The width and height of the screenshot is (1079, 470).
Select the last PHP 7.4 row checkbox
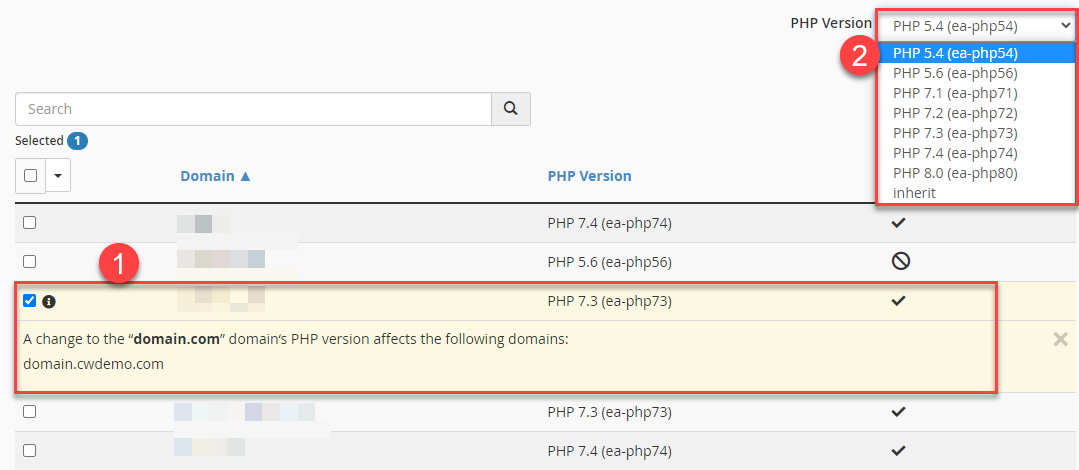(x=30, y=450)
